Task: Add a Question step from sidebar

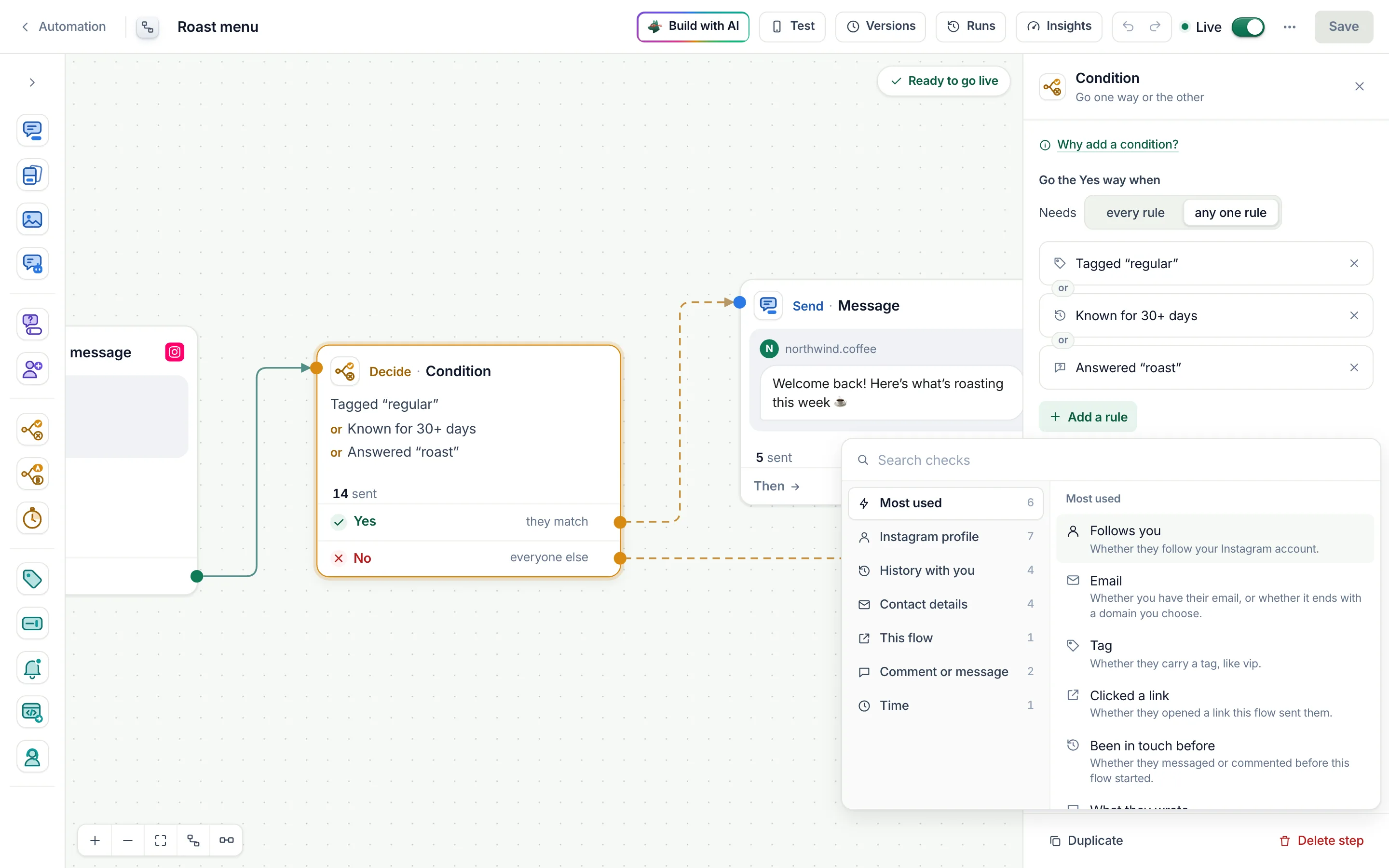Action: coord(32,325)
